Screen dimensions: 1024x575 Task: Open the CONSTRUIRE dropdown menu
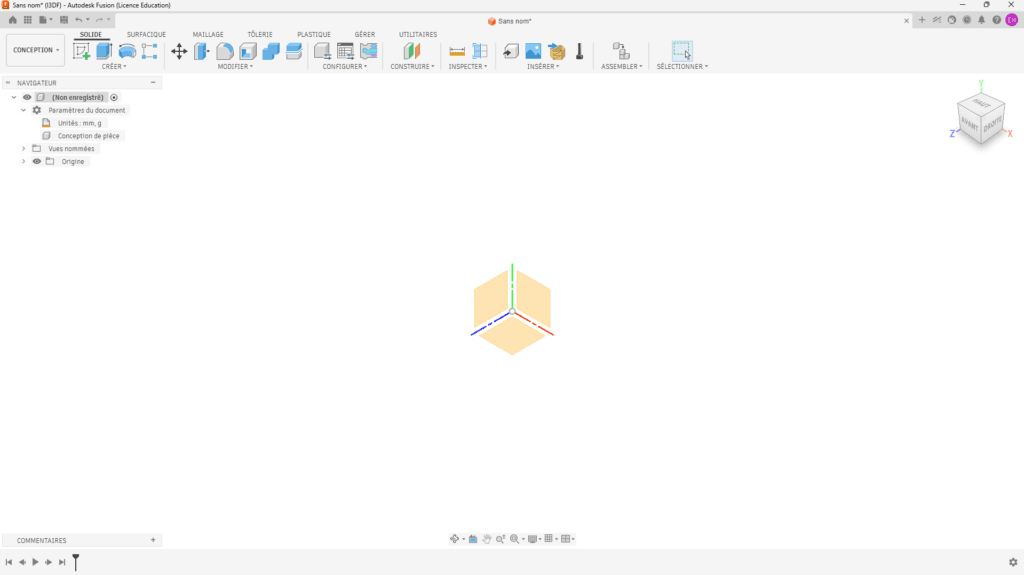click(x=412, y=67)
